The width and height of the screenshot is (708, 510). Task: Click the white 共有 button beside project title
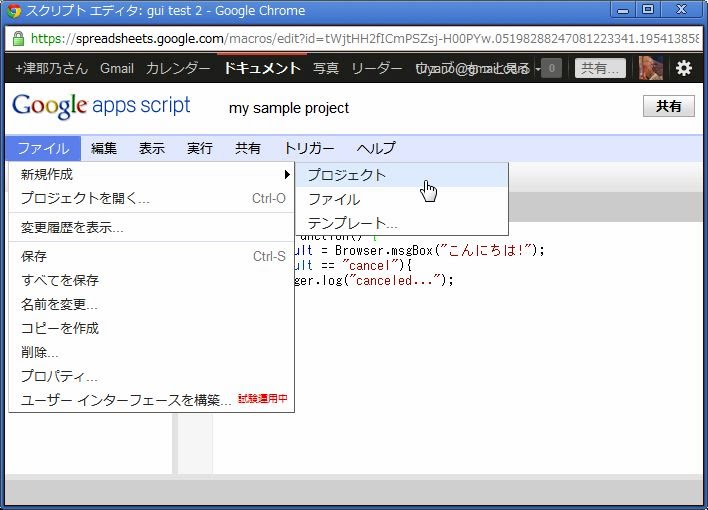668,106
